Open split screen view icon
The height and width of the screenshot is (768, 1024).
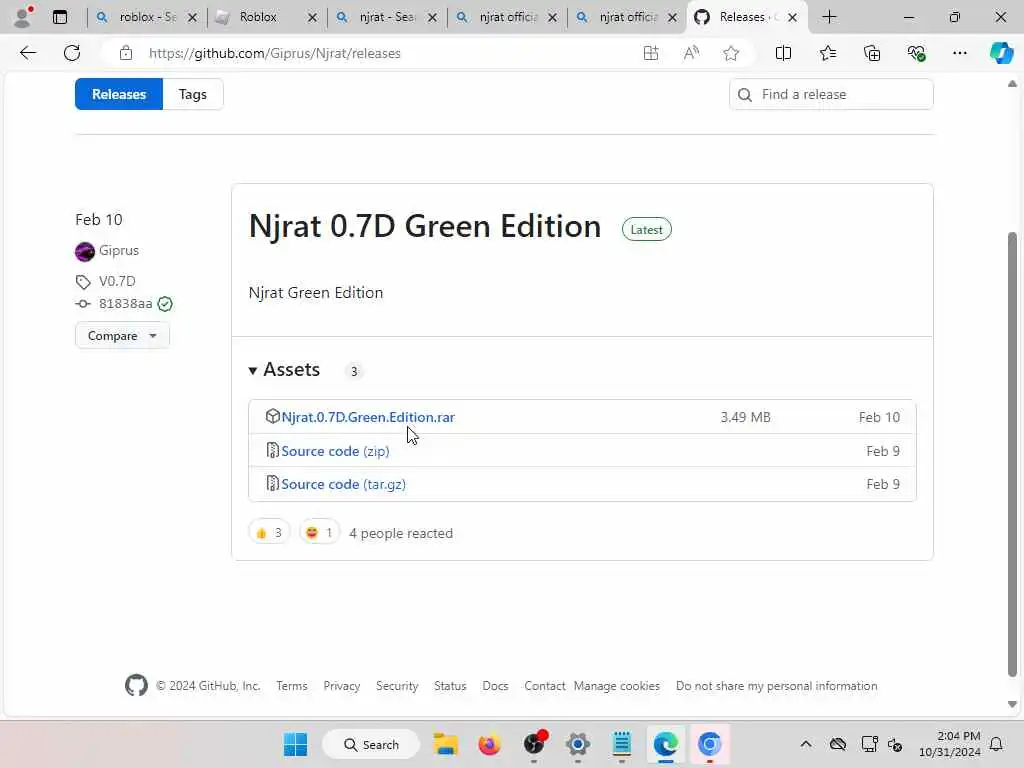coord(783,53)
